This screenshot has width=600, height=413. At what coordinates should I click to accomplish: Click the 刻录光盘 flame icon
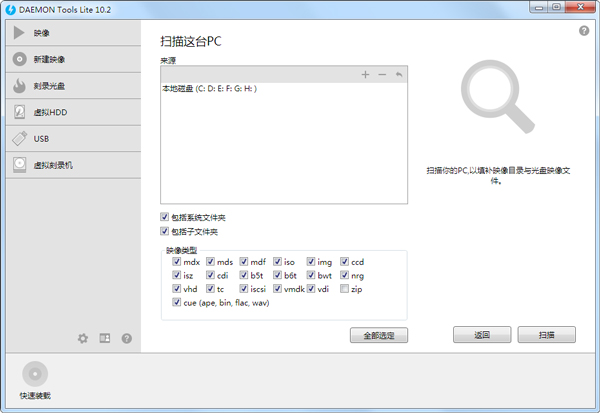click(x=19, y=86)
